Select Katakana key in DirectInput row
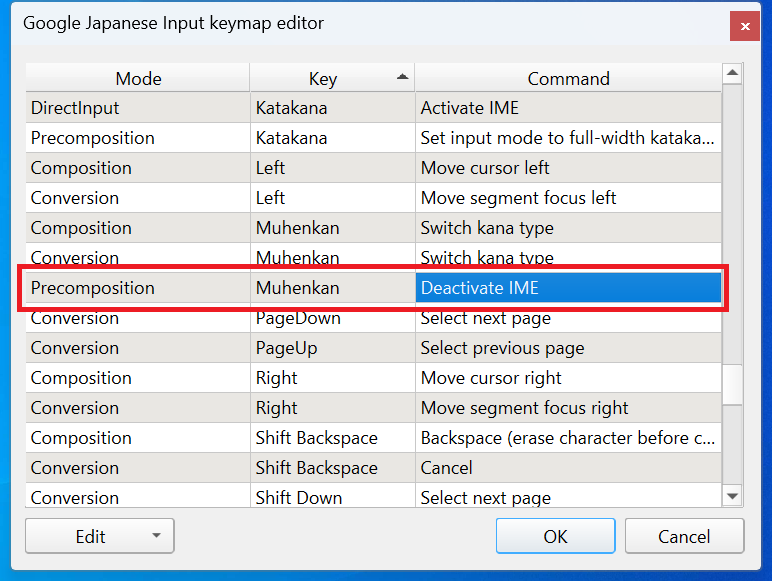Screen dimensions: 772x581 [x=333, y=107]
